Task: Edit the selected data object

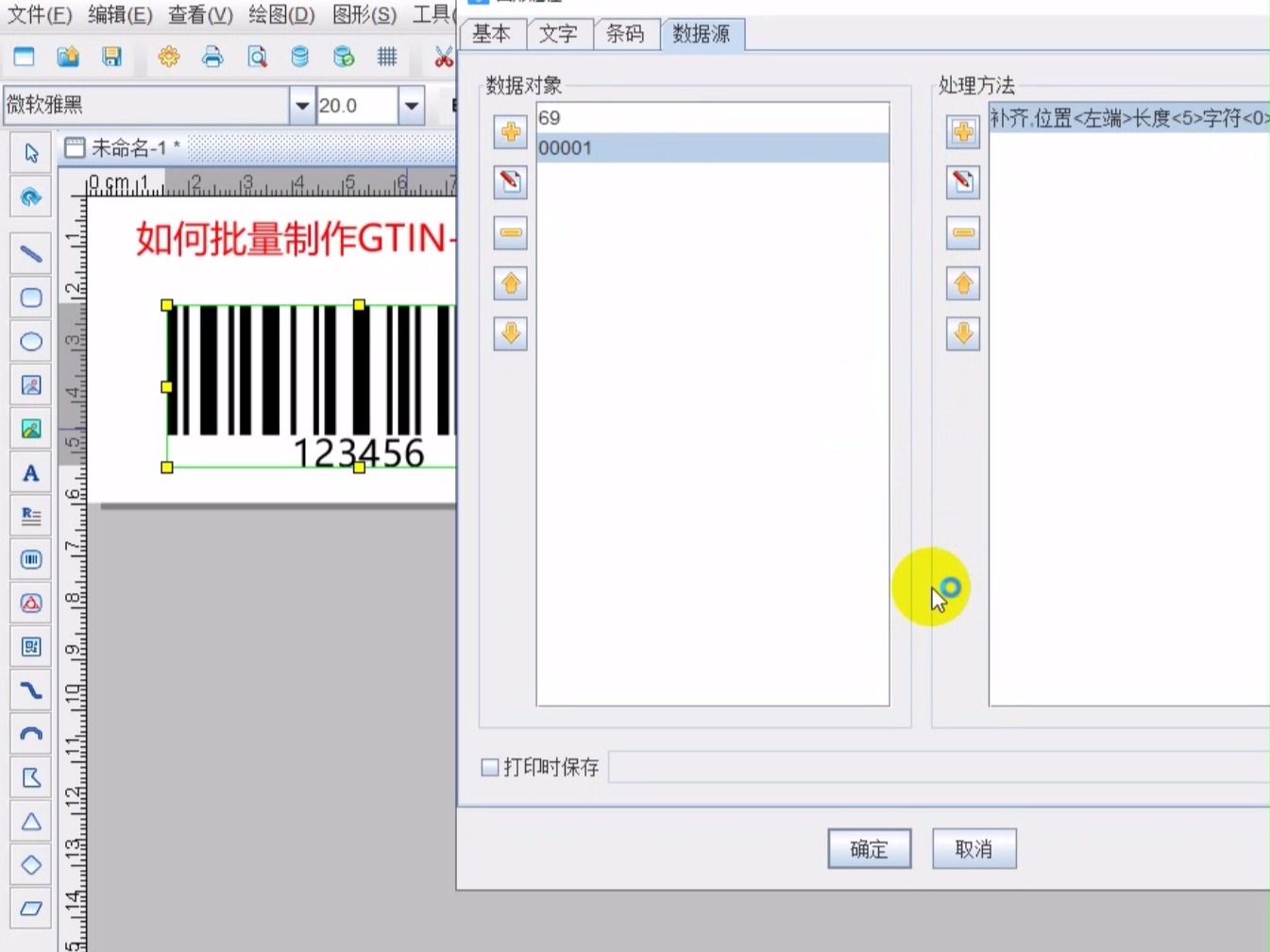Action: (x=511, y=181)
